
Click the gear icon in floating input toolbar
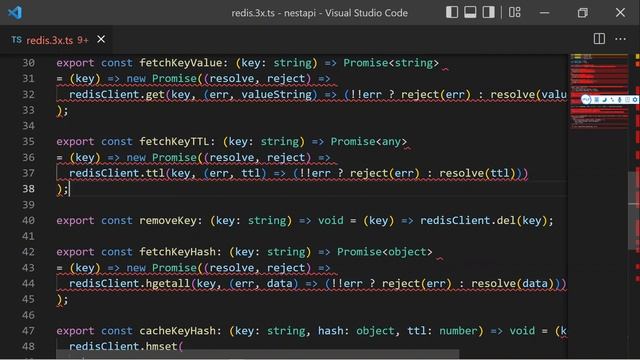pyautogui.click(x=635, y=100)
